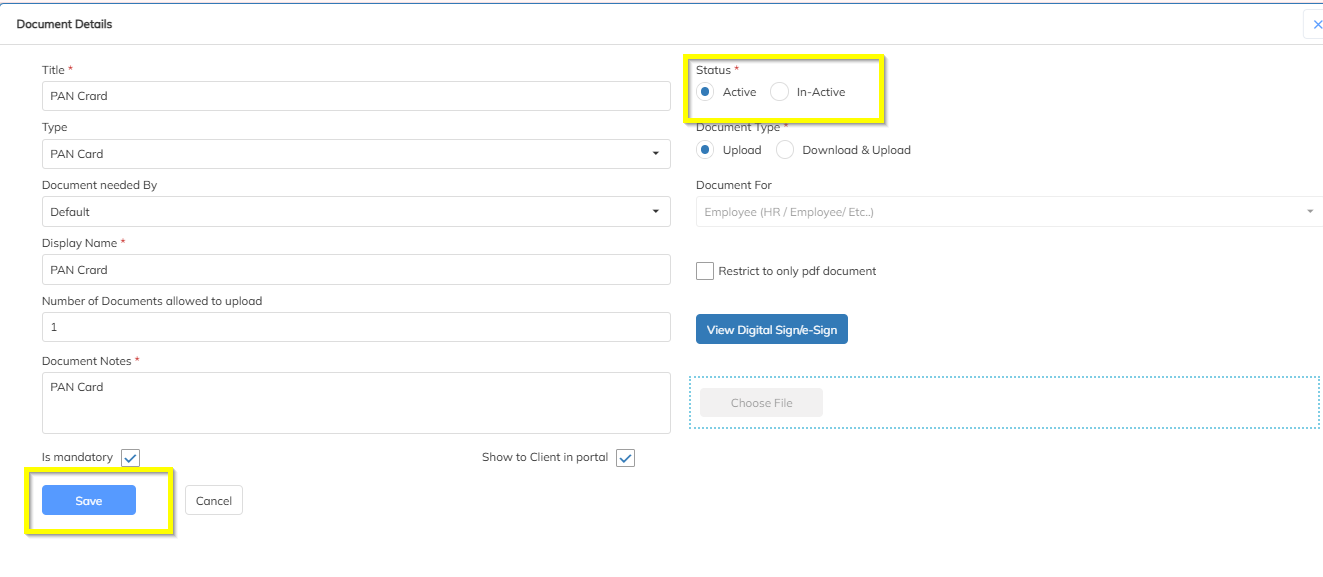The width and height of the screenshot is (1323, 577).
Task: Click into the Display Name field
Action: coord(356,270)
